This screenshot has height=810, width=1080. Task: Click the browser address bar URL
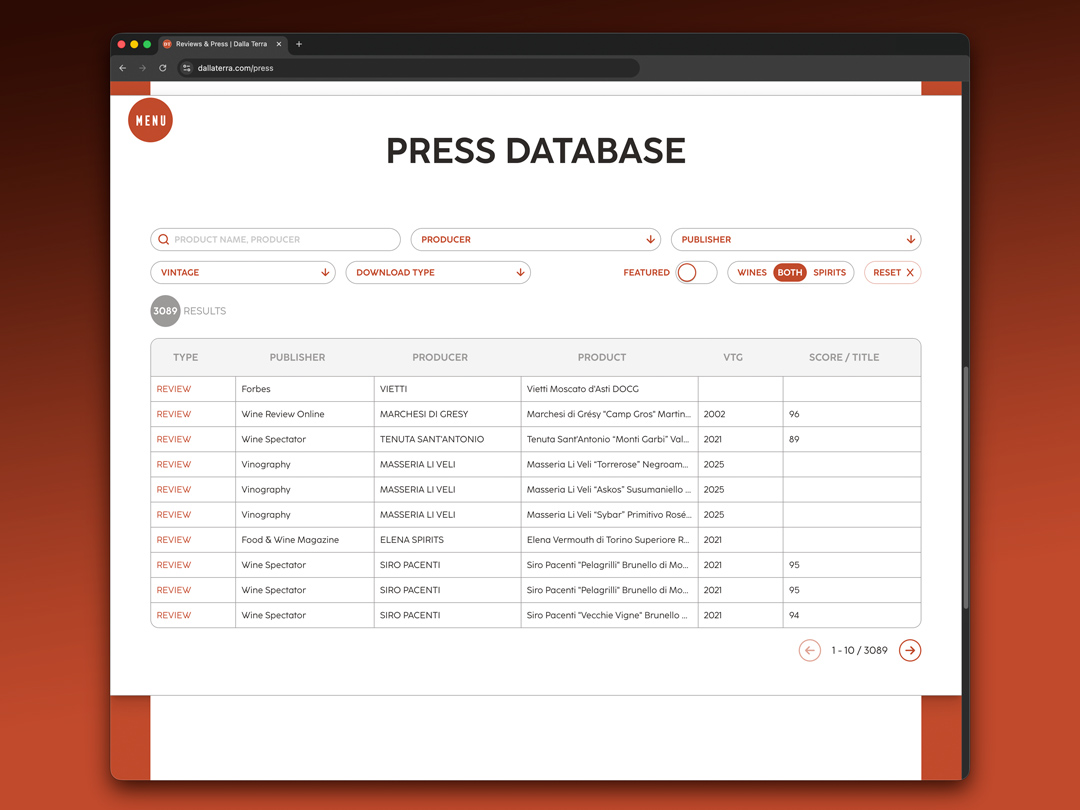[x=236, y=68]
